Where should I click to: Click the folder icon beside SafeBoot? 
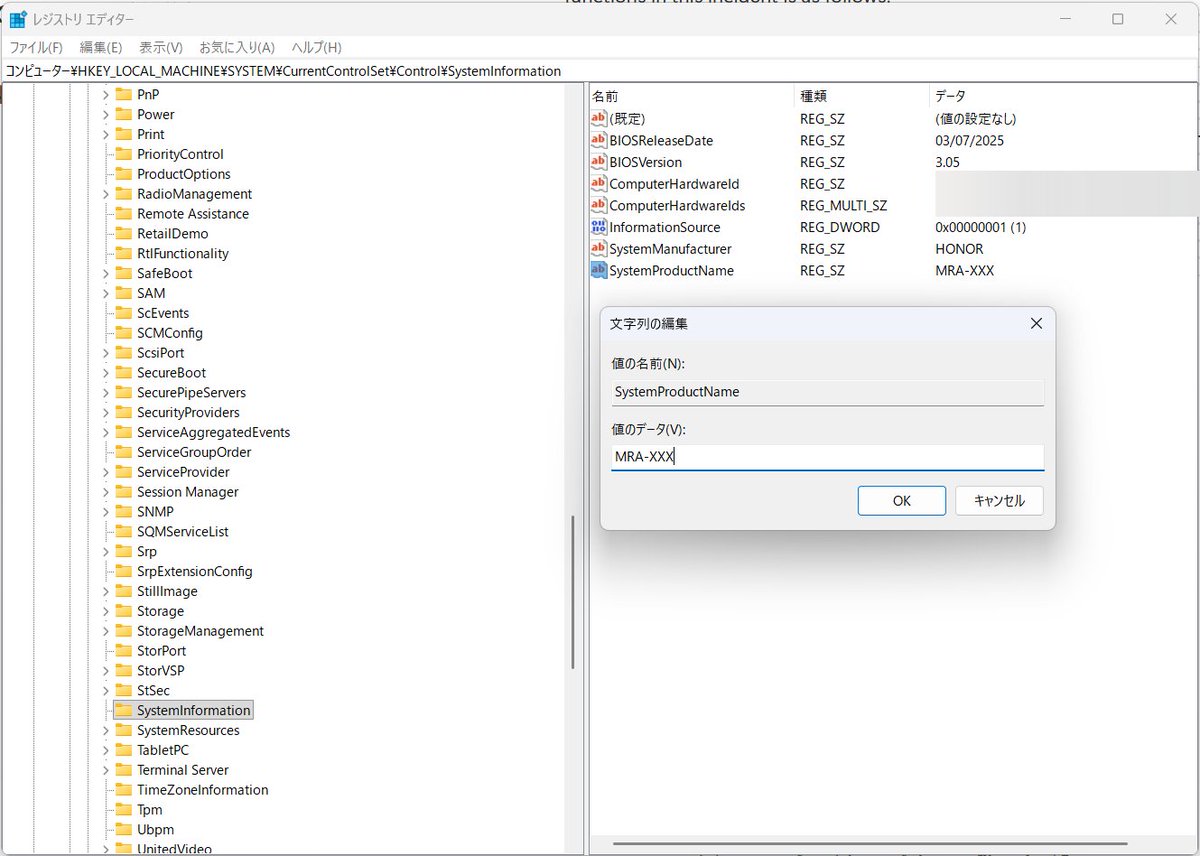click(123, 273)
